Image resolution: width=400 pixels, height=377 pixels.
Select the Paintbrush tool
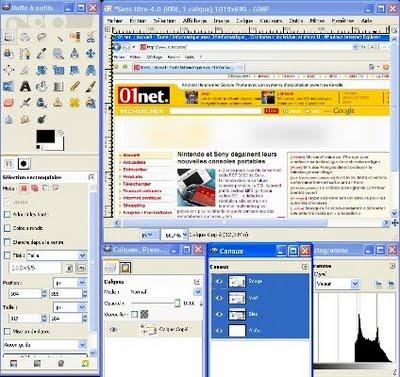[x=91, y=87]
